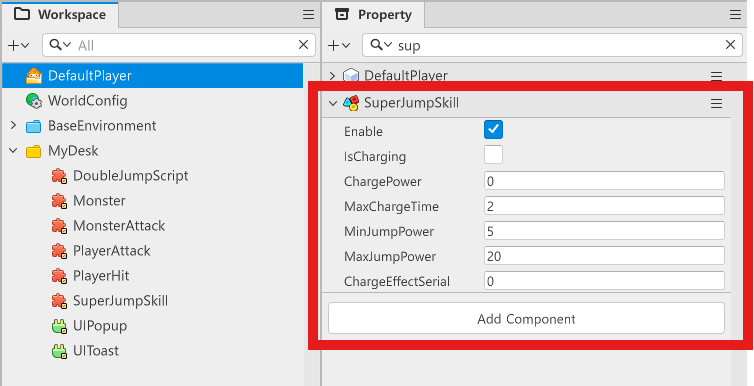754x386 pixels.
Task: Expand the BaseEnvironment folder
Action: pos(13,125)
